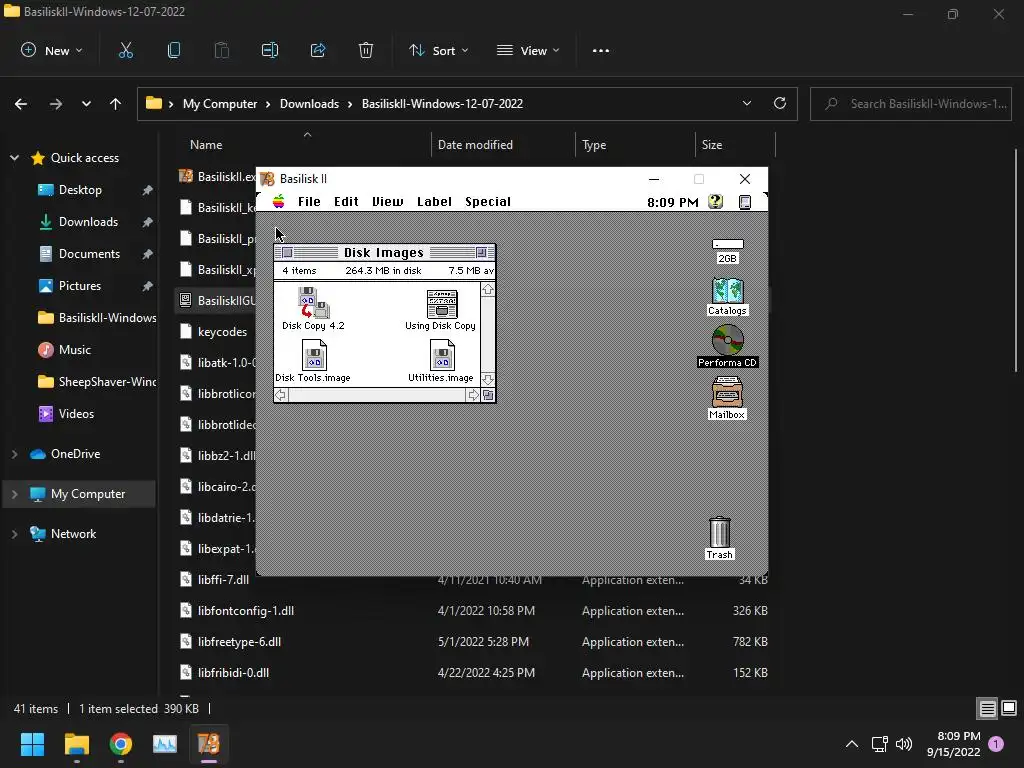Switch to large thumbnails view button
The width and height of the screenshot is (1024, 768).
pos(1009,709)
